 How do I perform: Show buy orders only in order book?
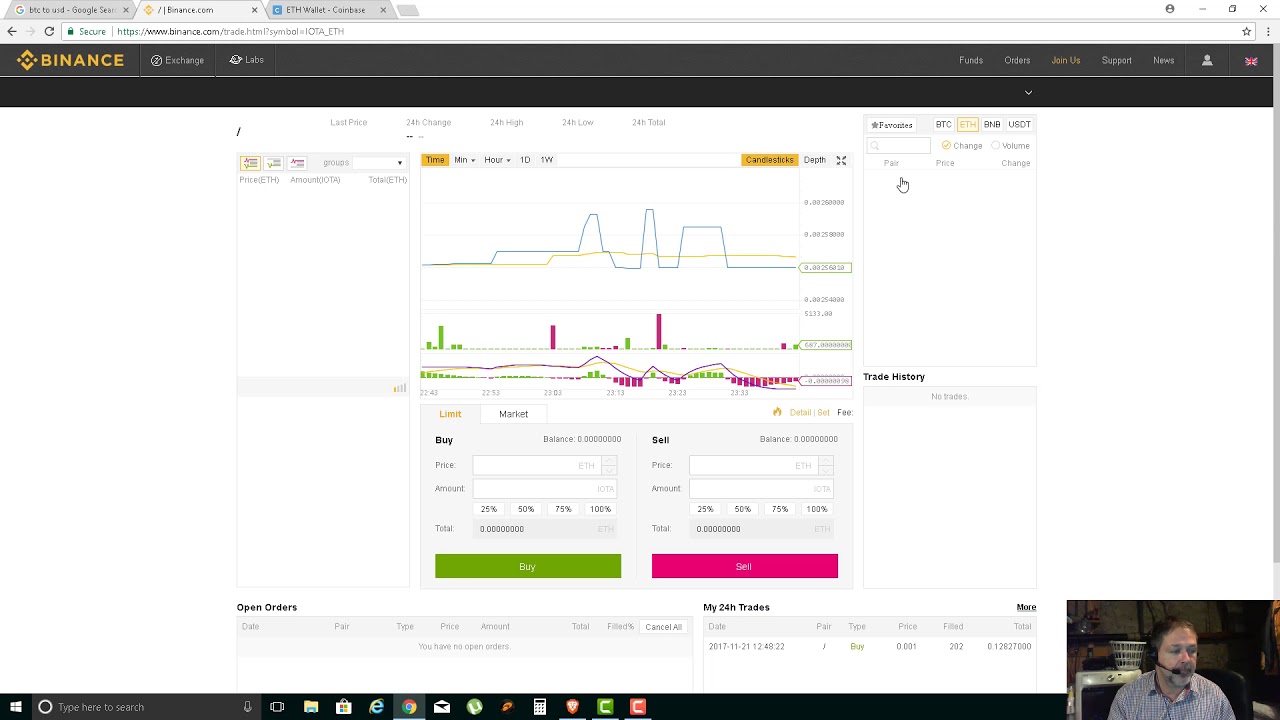273,162
